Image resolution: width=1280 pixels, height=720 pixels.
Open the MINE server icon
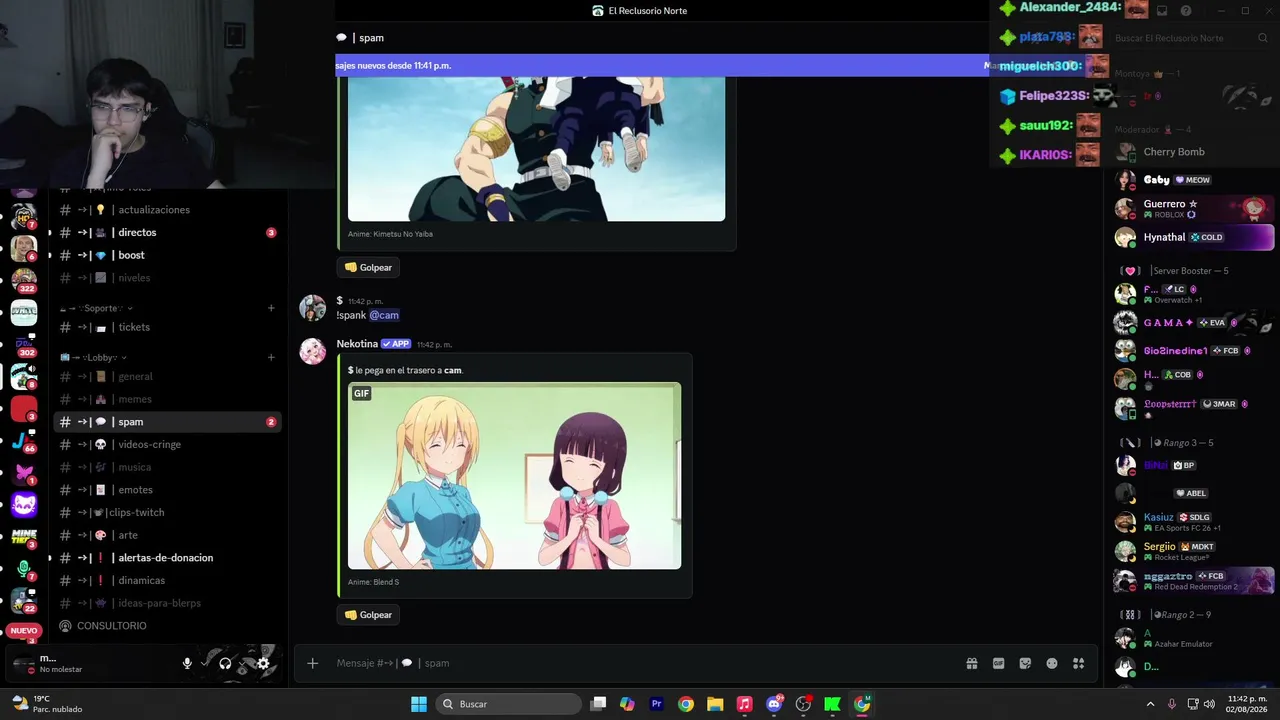[x=24, y=538]
